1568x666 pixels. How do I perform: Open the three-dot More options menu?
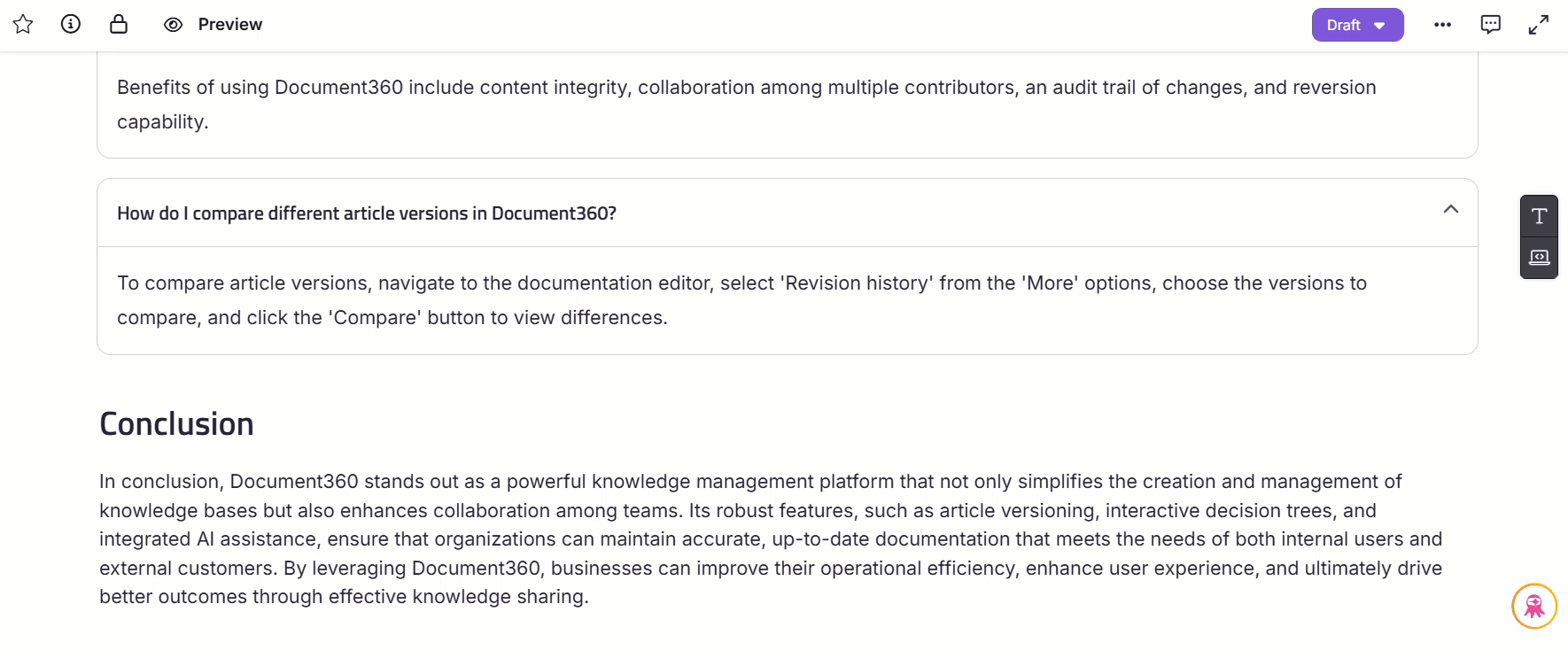coord(1442,25)
